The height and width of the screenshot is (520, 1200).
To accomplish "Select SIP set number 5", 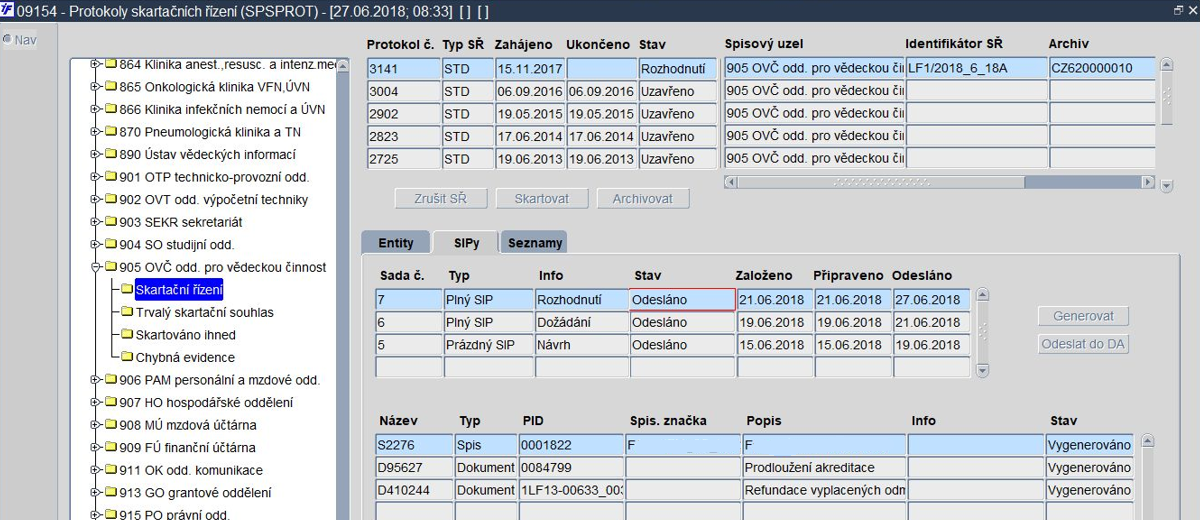I will tap(409, 345).
